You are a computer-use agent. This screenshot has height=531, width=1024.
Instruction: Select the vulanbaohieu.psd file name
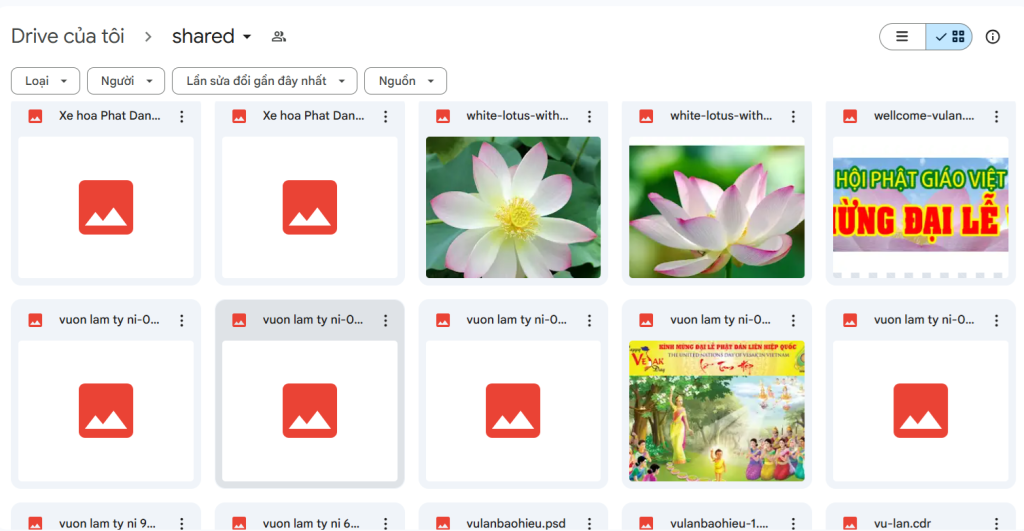tap(516, 523)
